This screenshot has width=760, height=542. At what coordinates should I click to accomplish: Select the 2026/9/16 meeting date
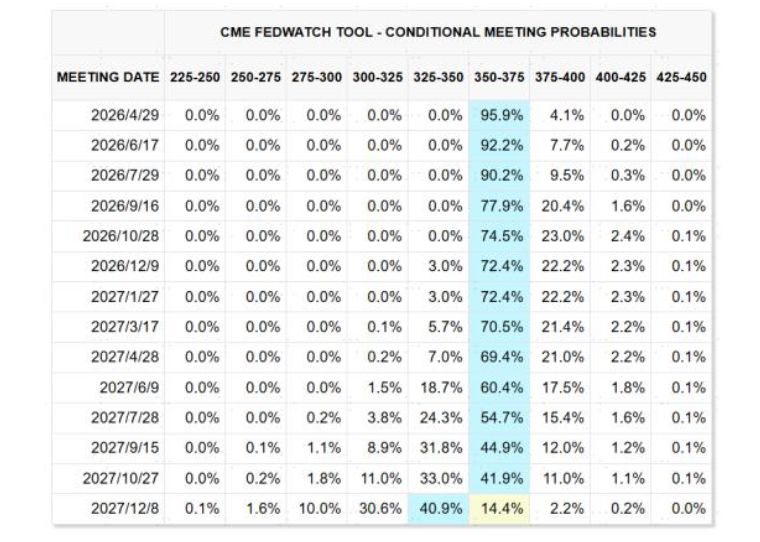(124, 206)
